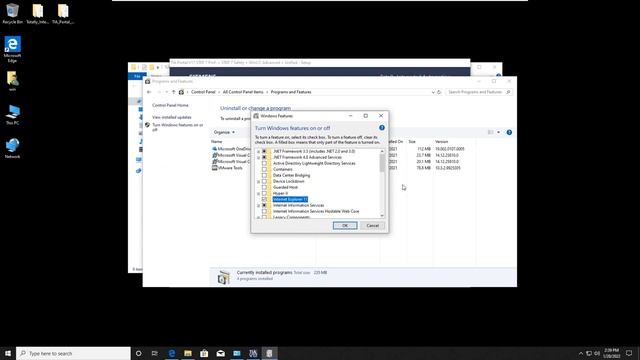The width and height of the screenshot is (640, 360).
Task: Sort programs by Size column header
Action: pos(412,142)
